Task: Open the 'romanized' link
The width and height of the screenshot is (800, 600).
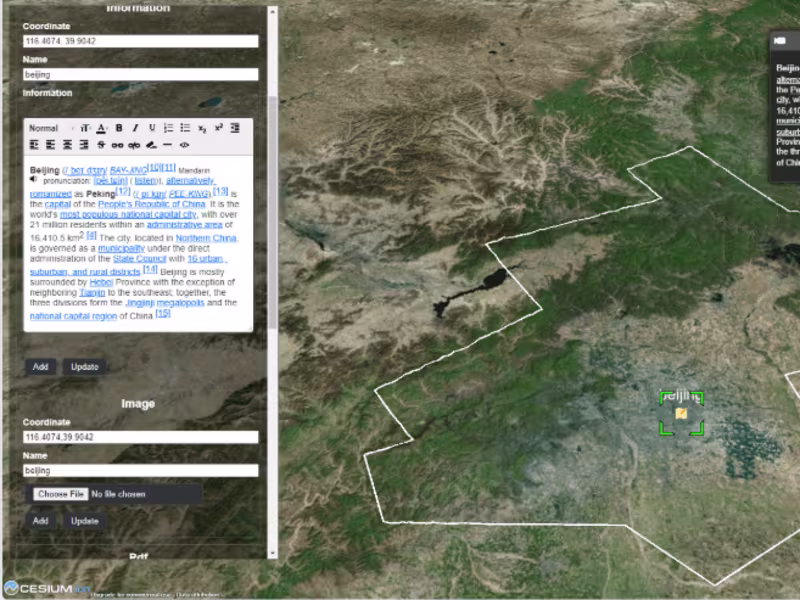Action: 51,194
